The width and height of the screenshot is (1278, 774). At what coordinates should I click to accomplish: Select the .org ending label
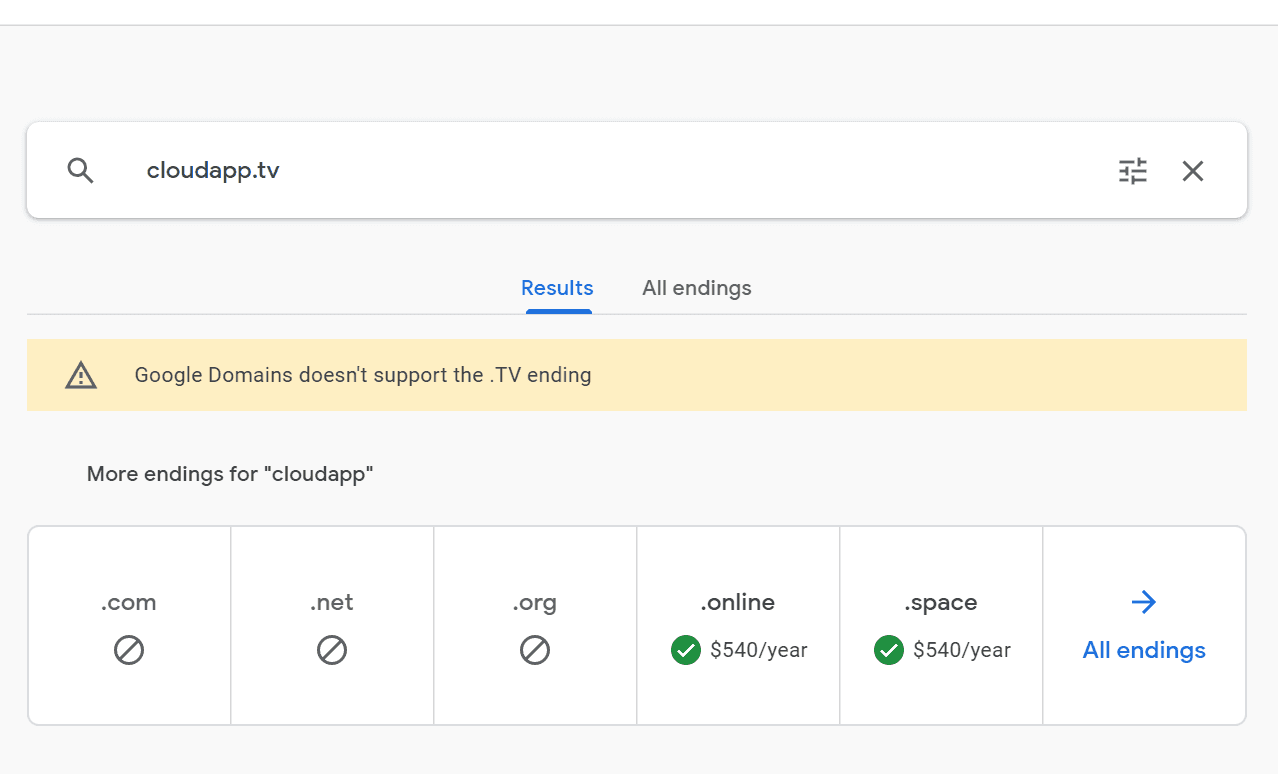[x=535, y=604]
